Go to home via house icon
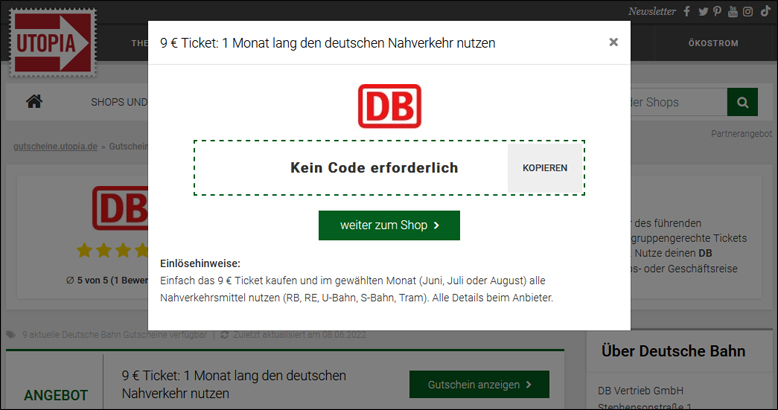Image resolution: width=778 pixels, height=410 pixels. pyautogui.click(x=34, y=101)
